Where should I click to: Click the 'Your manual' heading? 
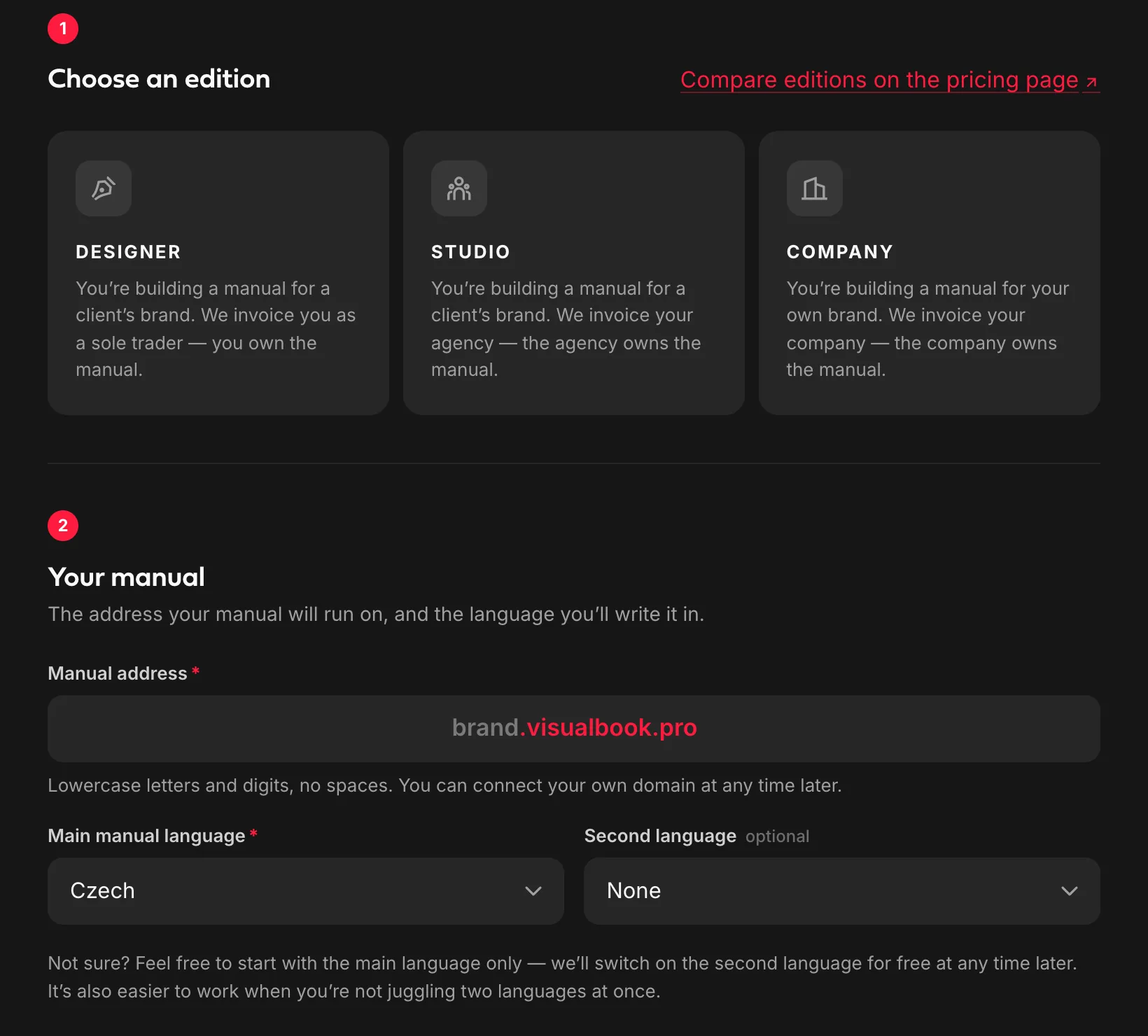coord(127,577)
